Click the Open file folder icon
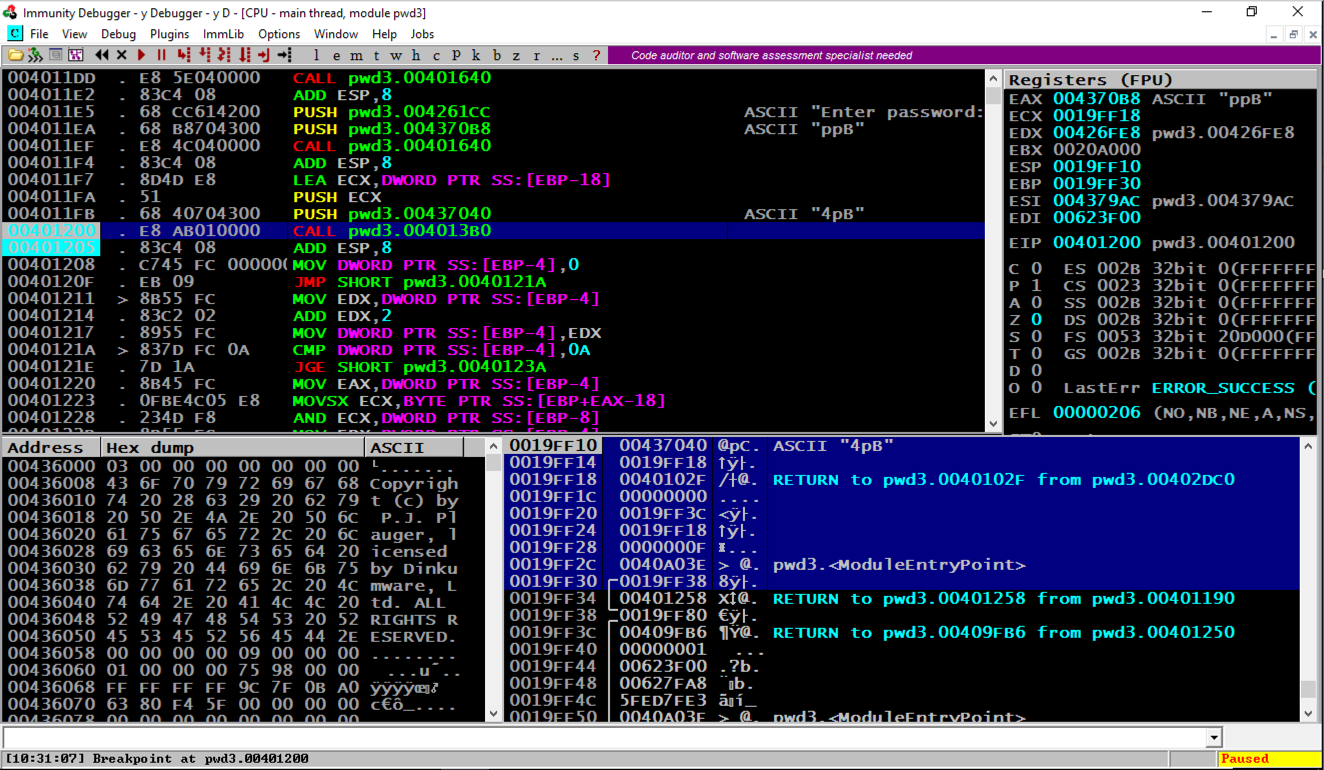Image resolution: width=1324 pixels, height=770 pixels. 15,55
